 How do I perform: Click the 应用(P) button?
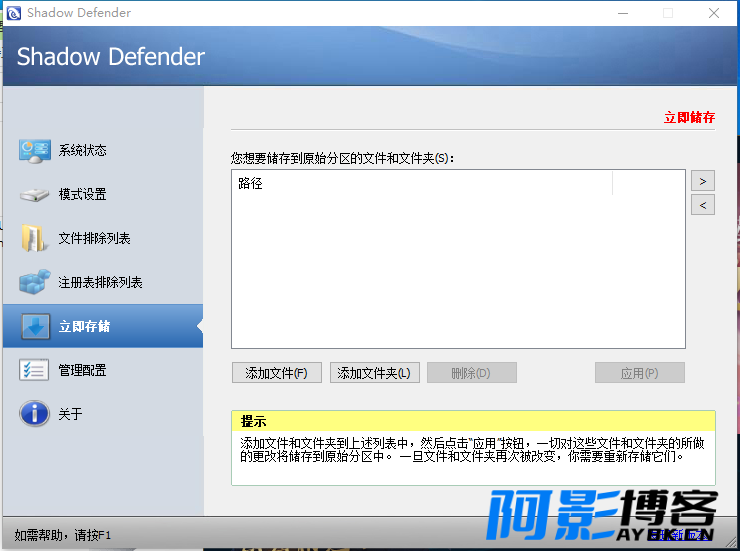tap(639, 373)
